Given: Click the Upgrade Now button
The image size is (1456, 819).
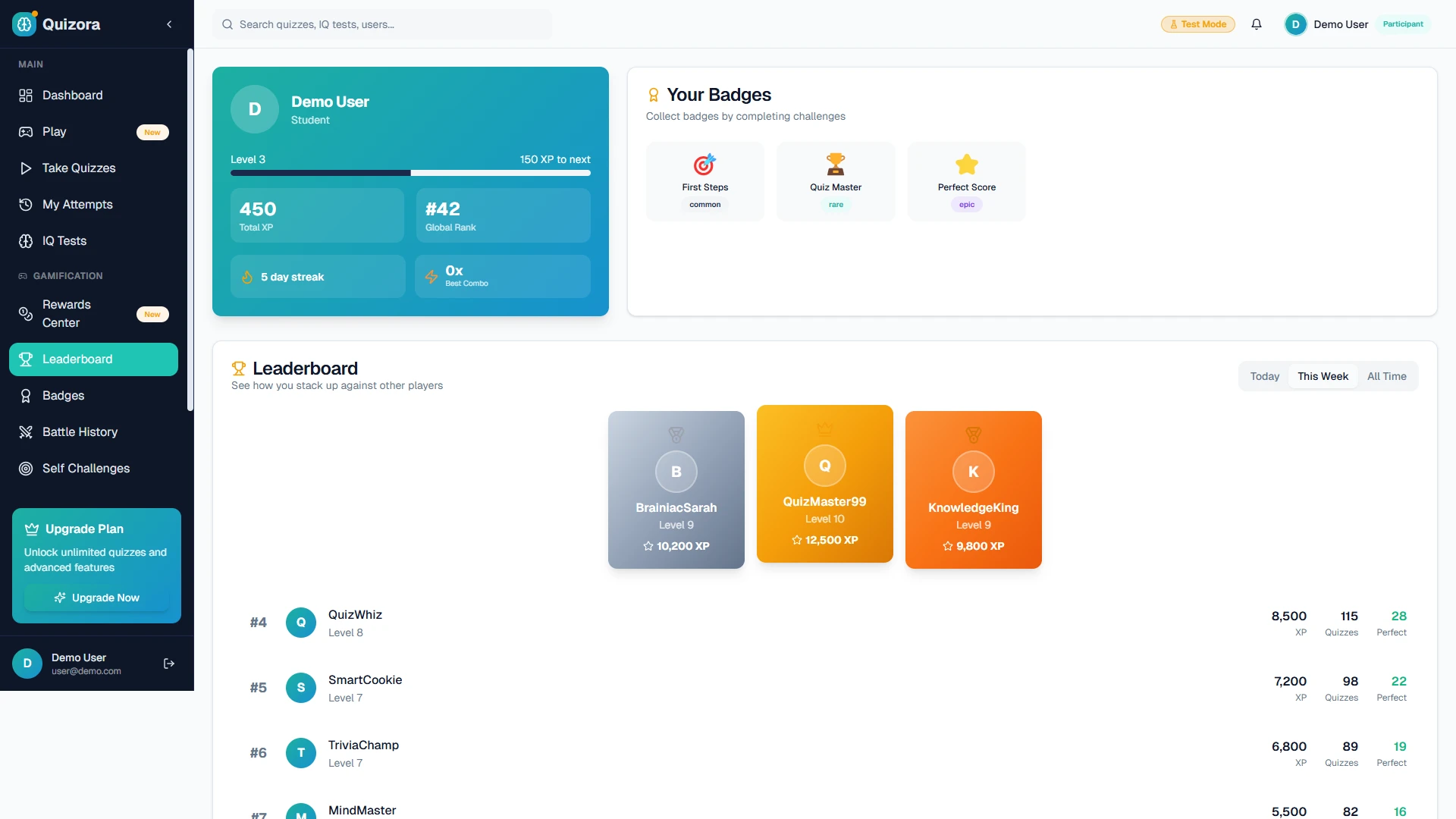Looking at the screenshot, I should 96,598.
